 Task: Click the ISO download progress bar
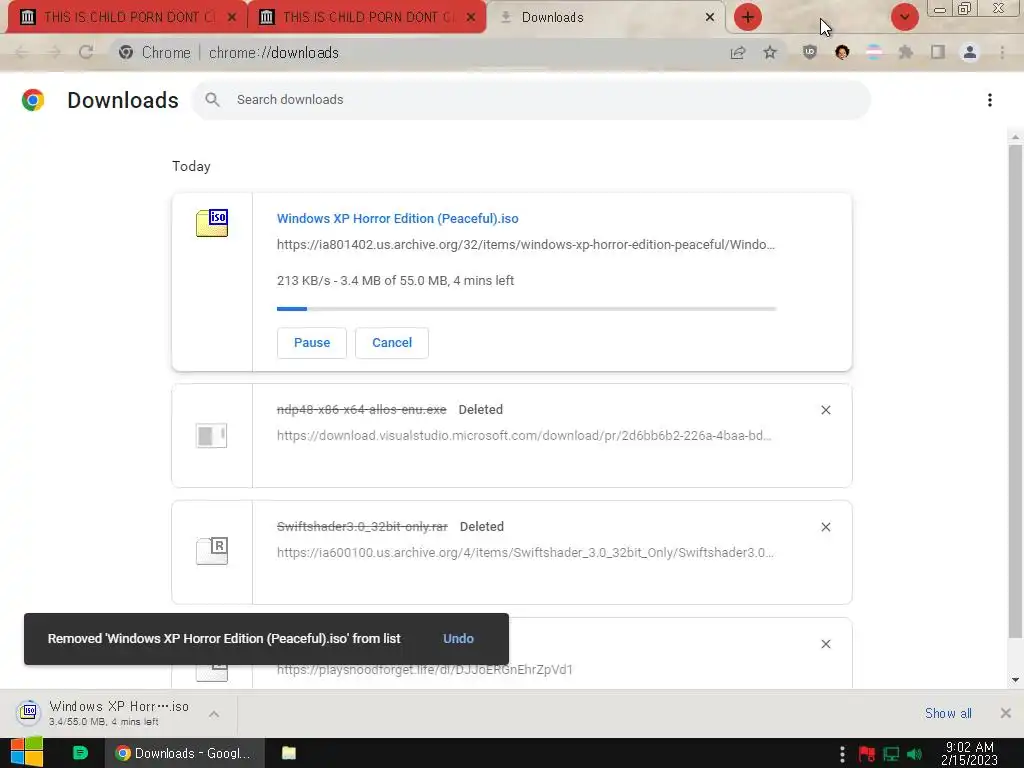click(x=526, y=308)
